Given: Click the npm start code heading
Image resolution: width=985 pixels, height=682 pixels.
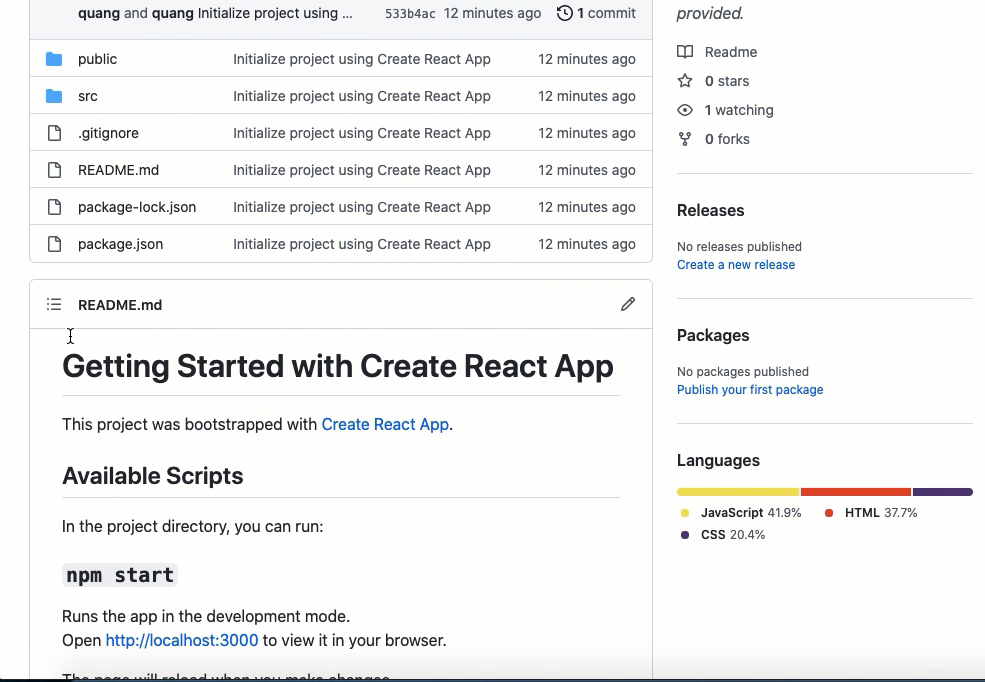Looking at the screenshot, I should (120, 575).
